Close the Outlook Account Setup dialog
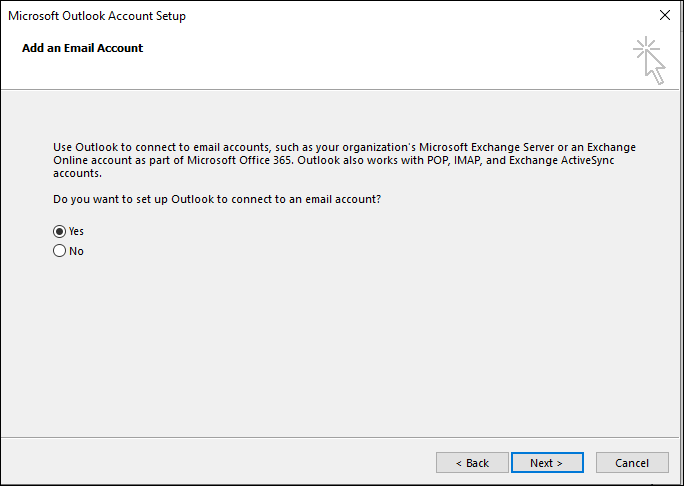The image size is (684, 486). [x=665, y=16]
